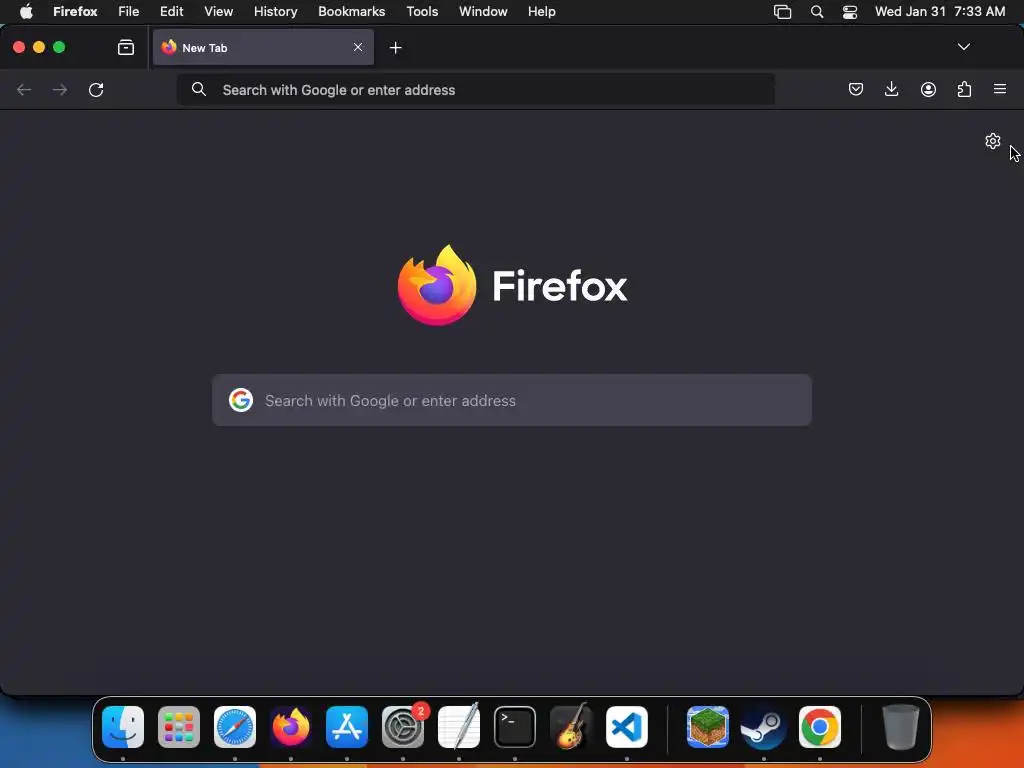Go forward with the forward arrow
The width and height of the screenshot is (1024, 768).
[x=60, y=89]
